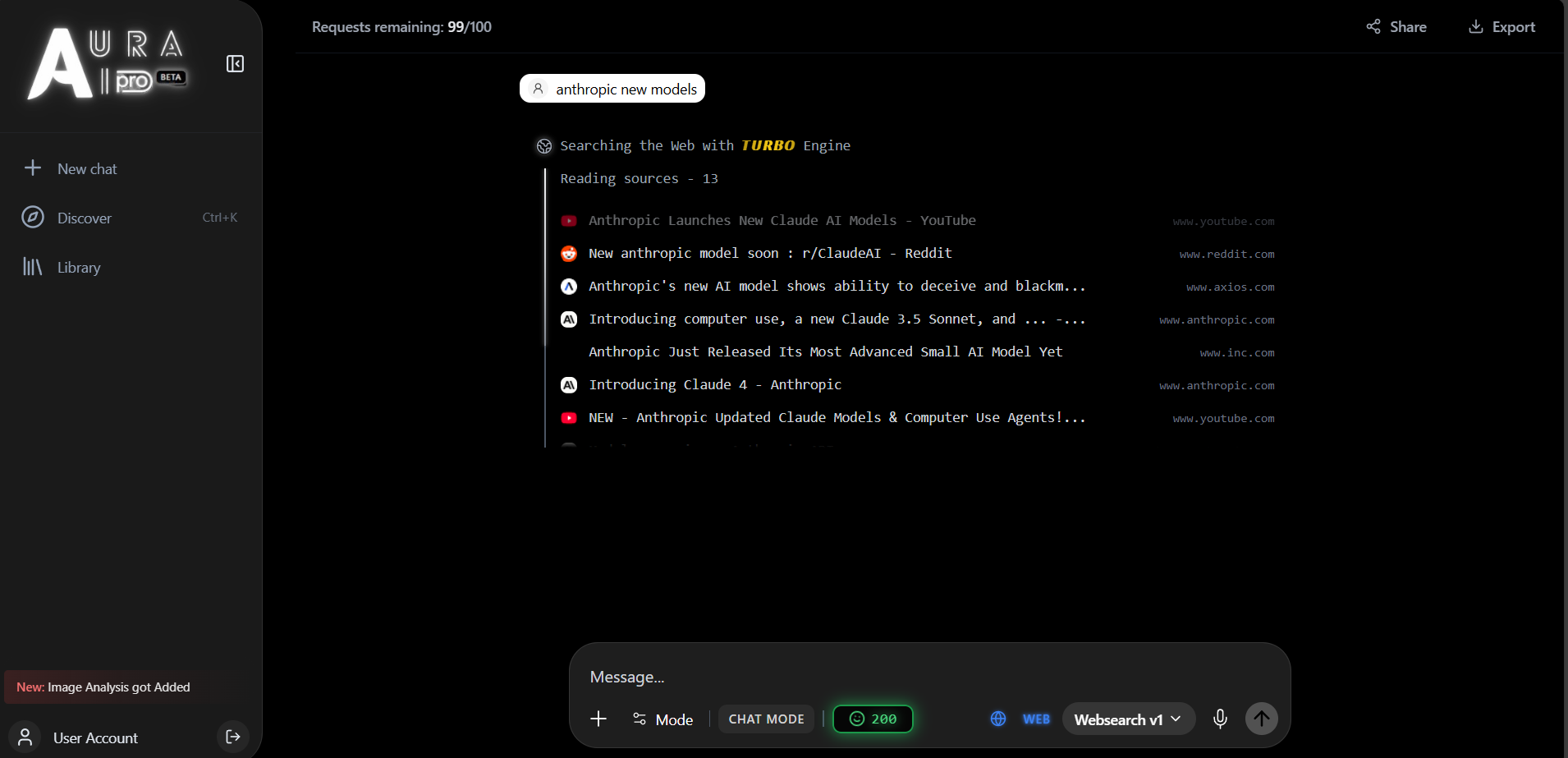
Task: Click the 'anthropic new models' query bubble
Action: (x=612, y=89)
